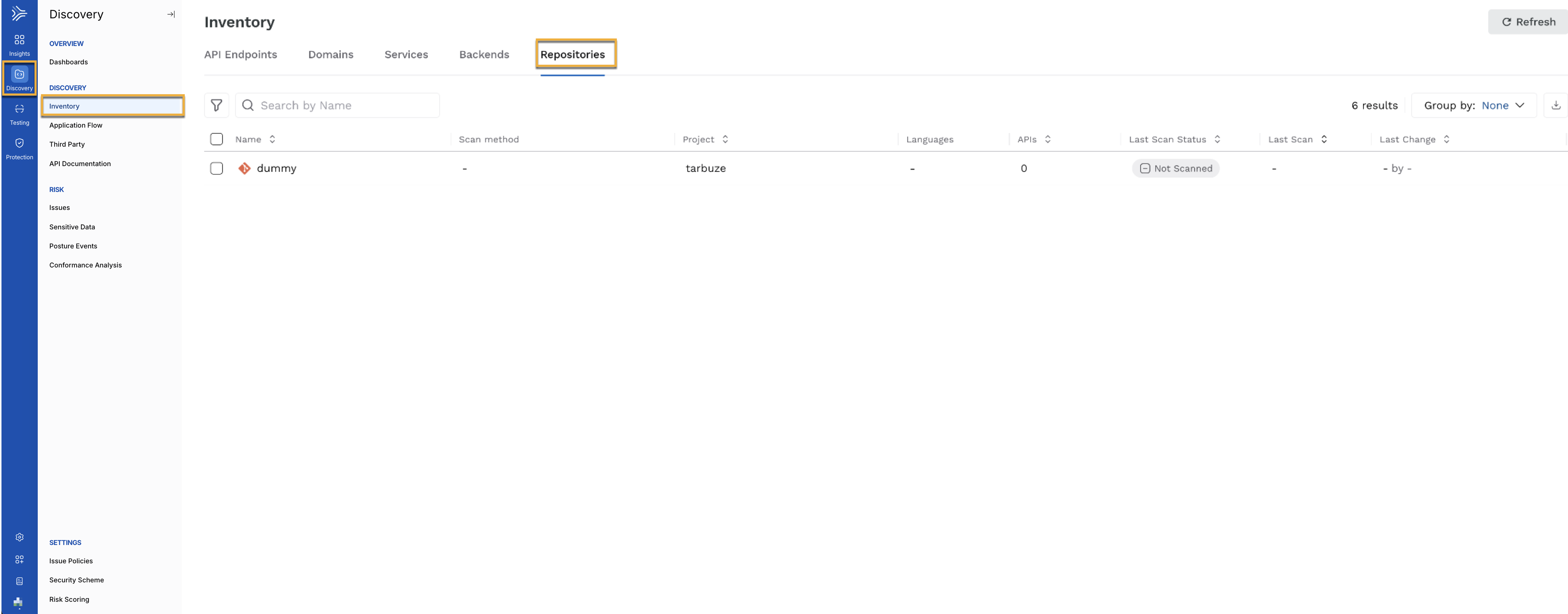1568x614 pixels.
Task: Sort by APIs column arrows
Action: (1047, 139)
